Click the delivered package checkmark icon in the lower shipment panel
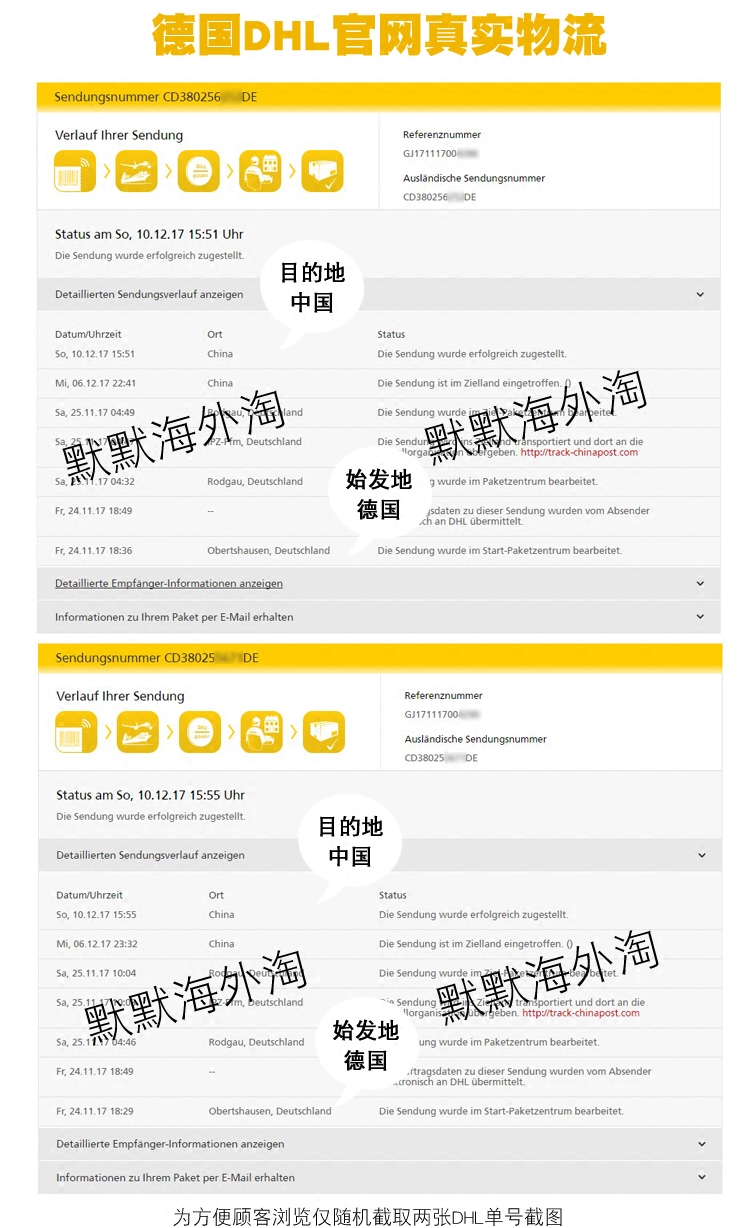 tap(324, 732)
